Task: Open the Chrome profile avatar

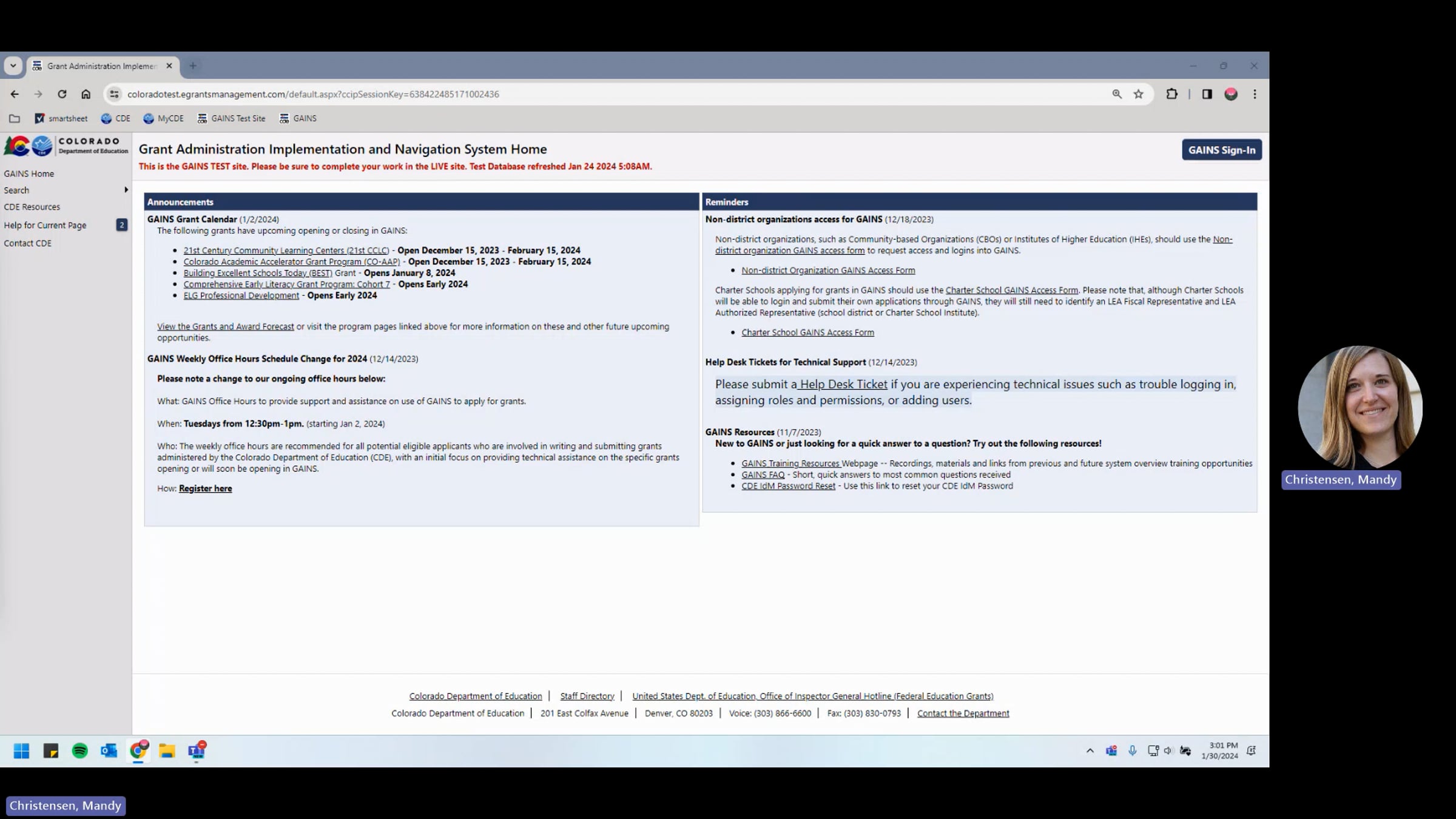Action: coord(1231,94)
